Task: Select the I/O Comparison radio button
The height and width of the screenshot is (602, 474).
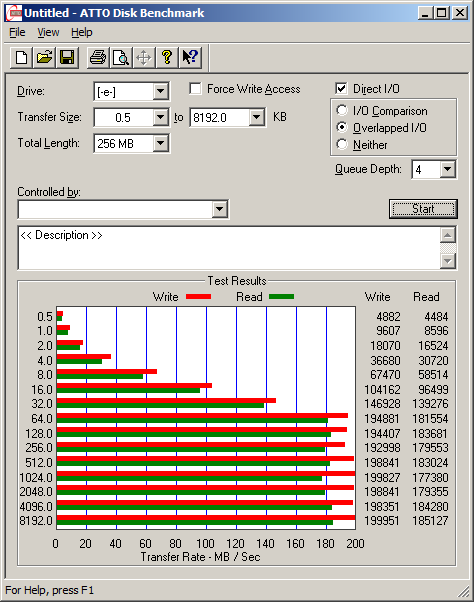Action: (x=342, y=111)
